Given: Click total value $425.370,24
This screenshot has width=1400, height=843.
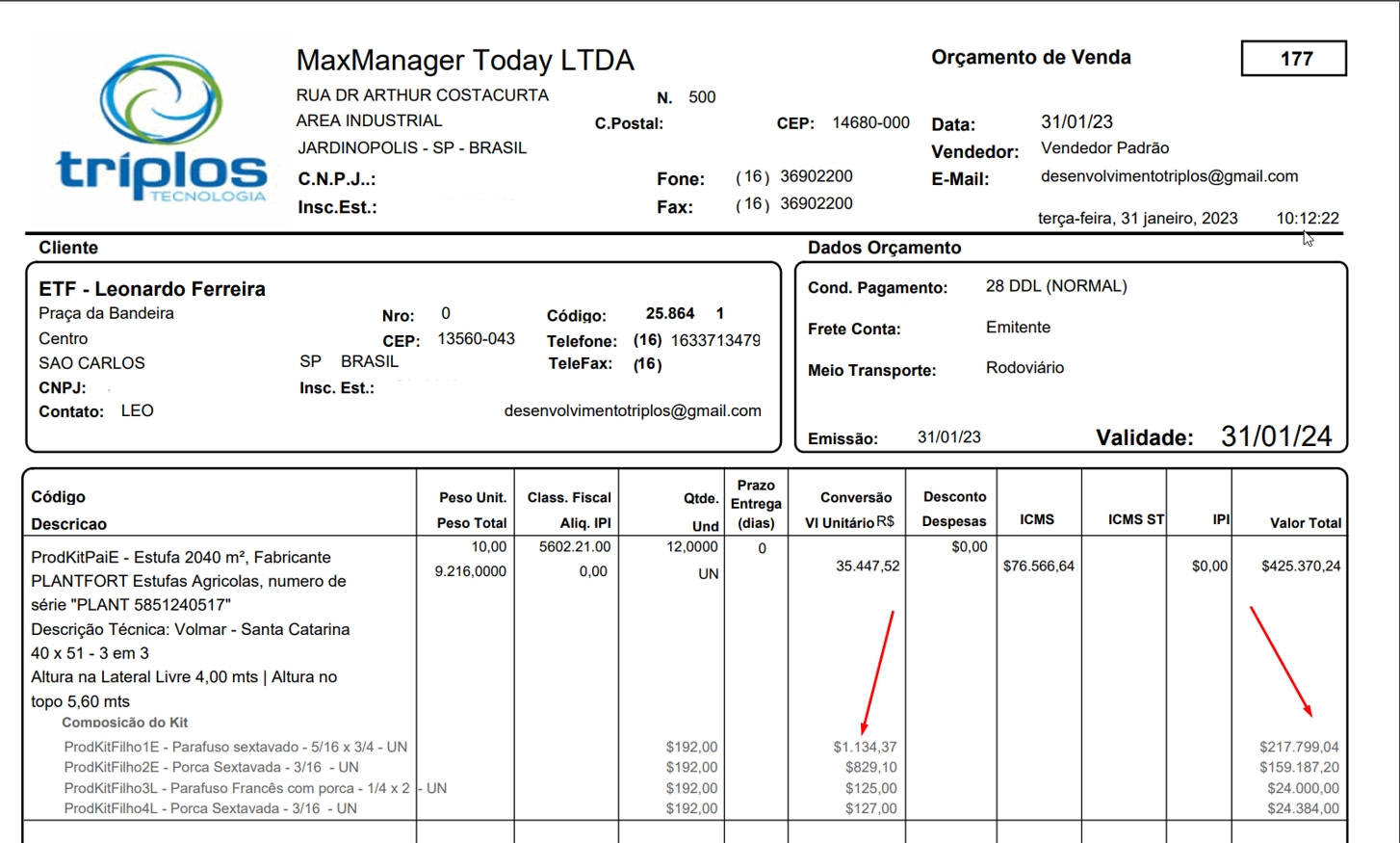Looking at the screenshot, I should pos(1300,566).
